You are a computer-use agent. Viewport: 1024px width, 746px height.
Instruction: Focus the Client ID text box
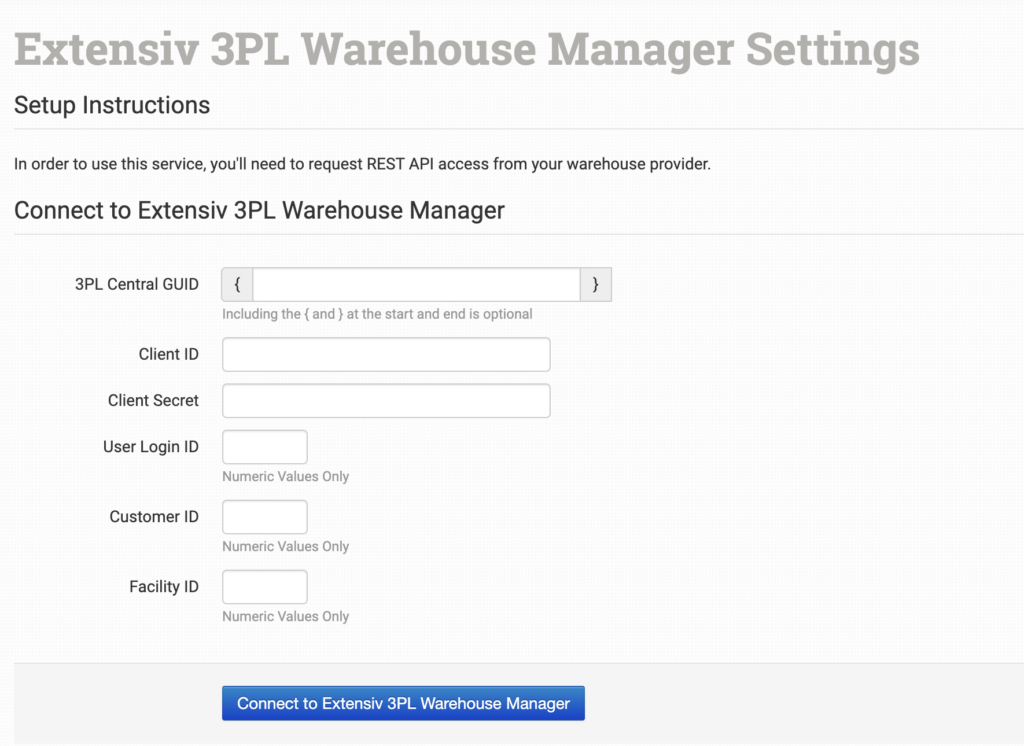[386, 355]
